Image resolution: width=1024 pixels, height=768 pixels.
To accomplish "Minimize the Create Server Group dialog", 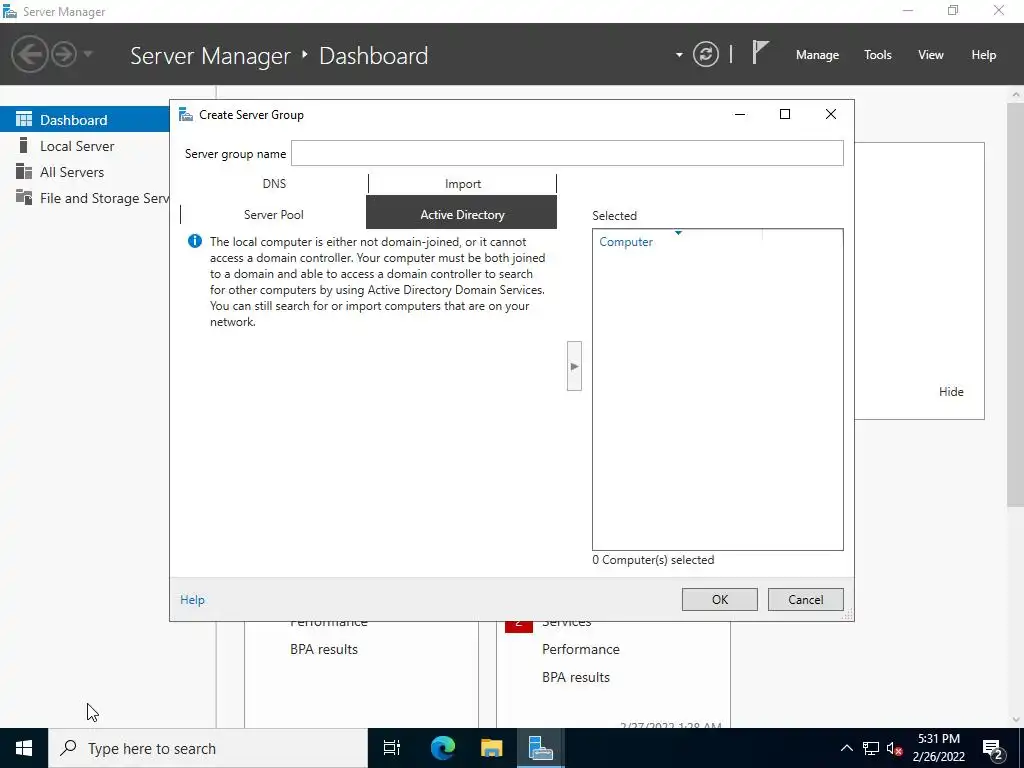I will (740, 114).
